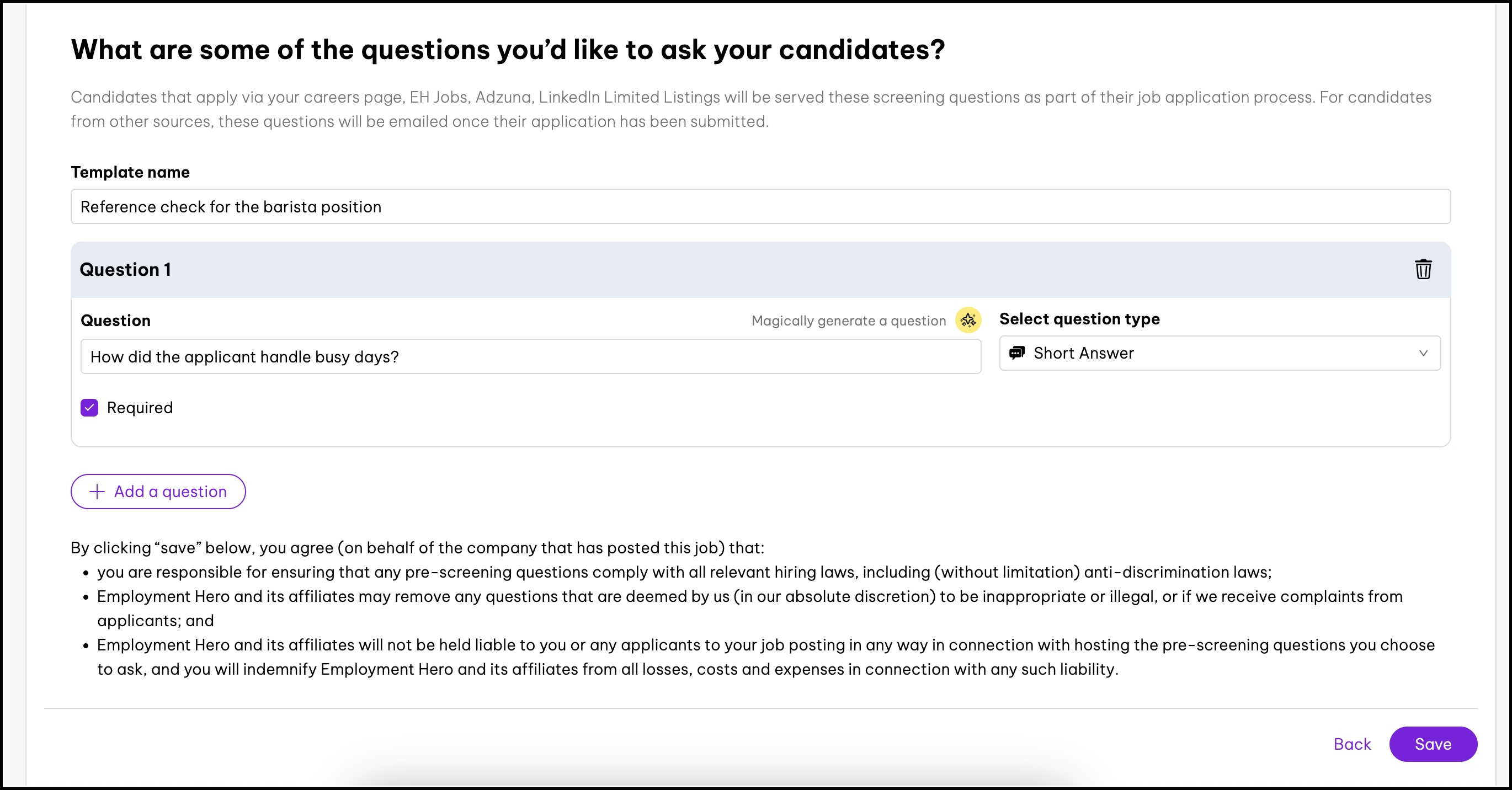
Task: Click the Magically generate a question text
Action: (848, 321)
